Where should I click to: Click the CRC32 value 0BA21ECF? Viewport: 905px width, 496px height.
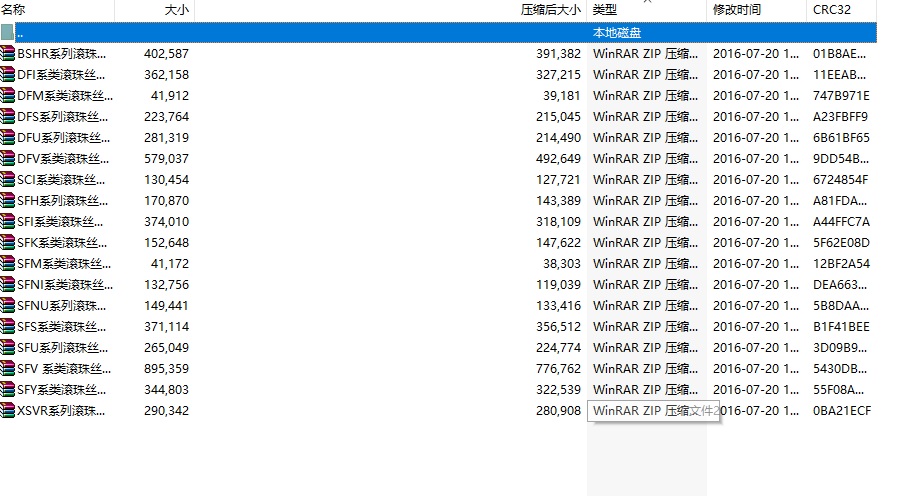842,411
